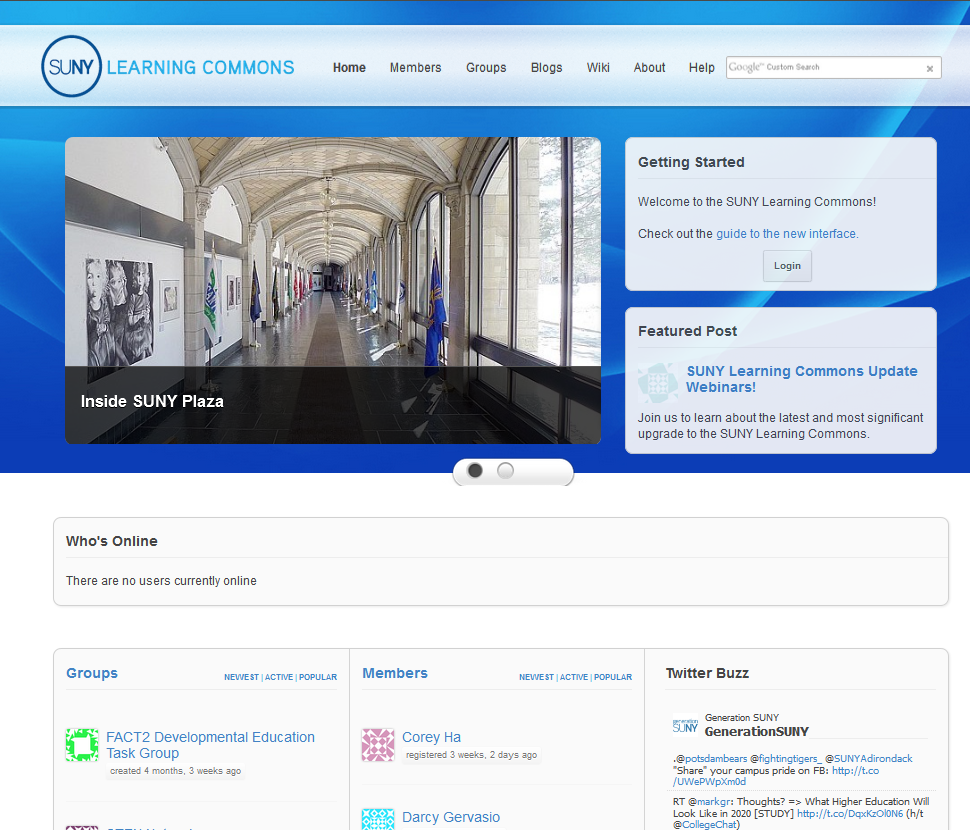Open SUNY Learning Commons Update Webinars post
Image resolution: width=970 pixels, height=830 pixels.
(x=802, y=379)
